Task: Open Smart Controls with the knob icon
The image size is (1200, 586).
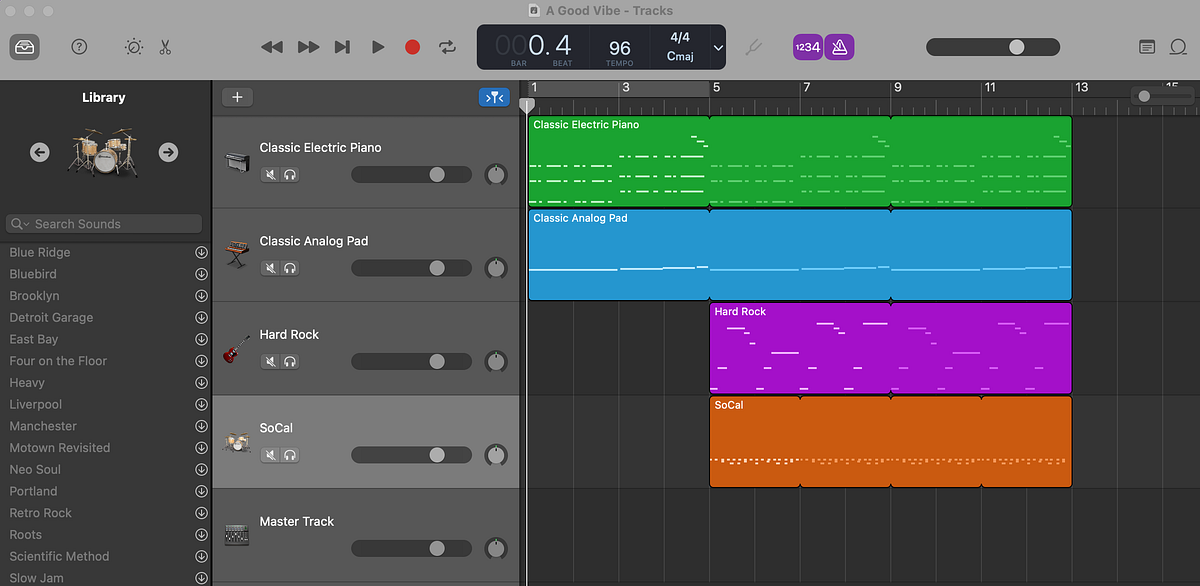Action: (133, 46)
